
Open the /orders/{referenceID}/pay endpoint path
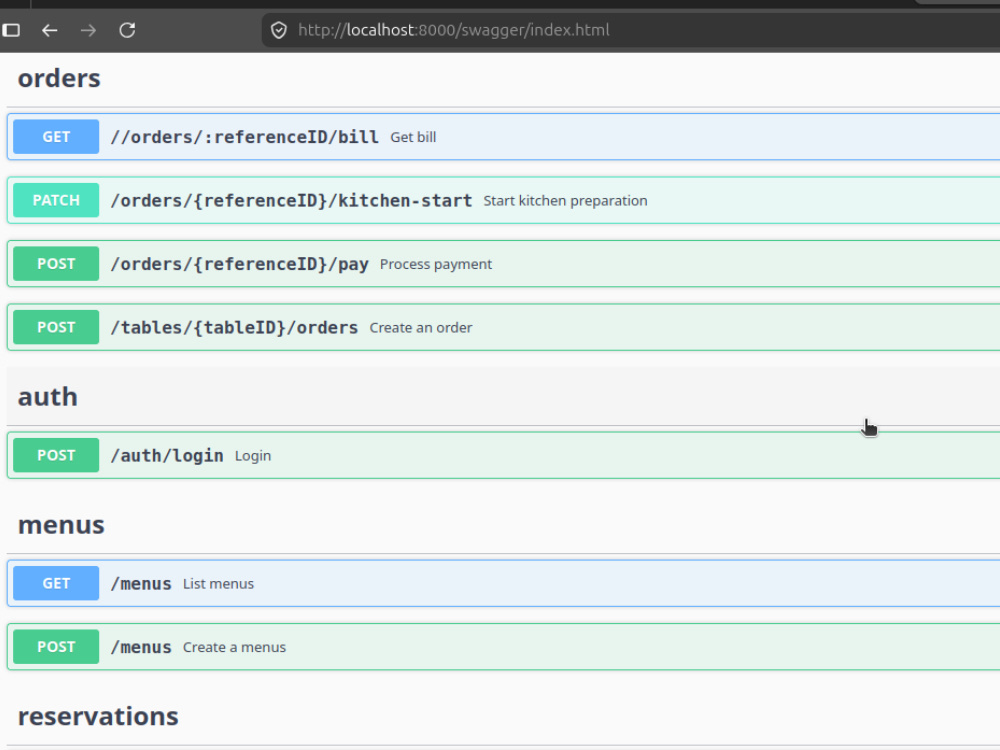click(239, 264)
